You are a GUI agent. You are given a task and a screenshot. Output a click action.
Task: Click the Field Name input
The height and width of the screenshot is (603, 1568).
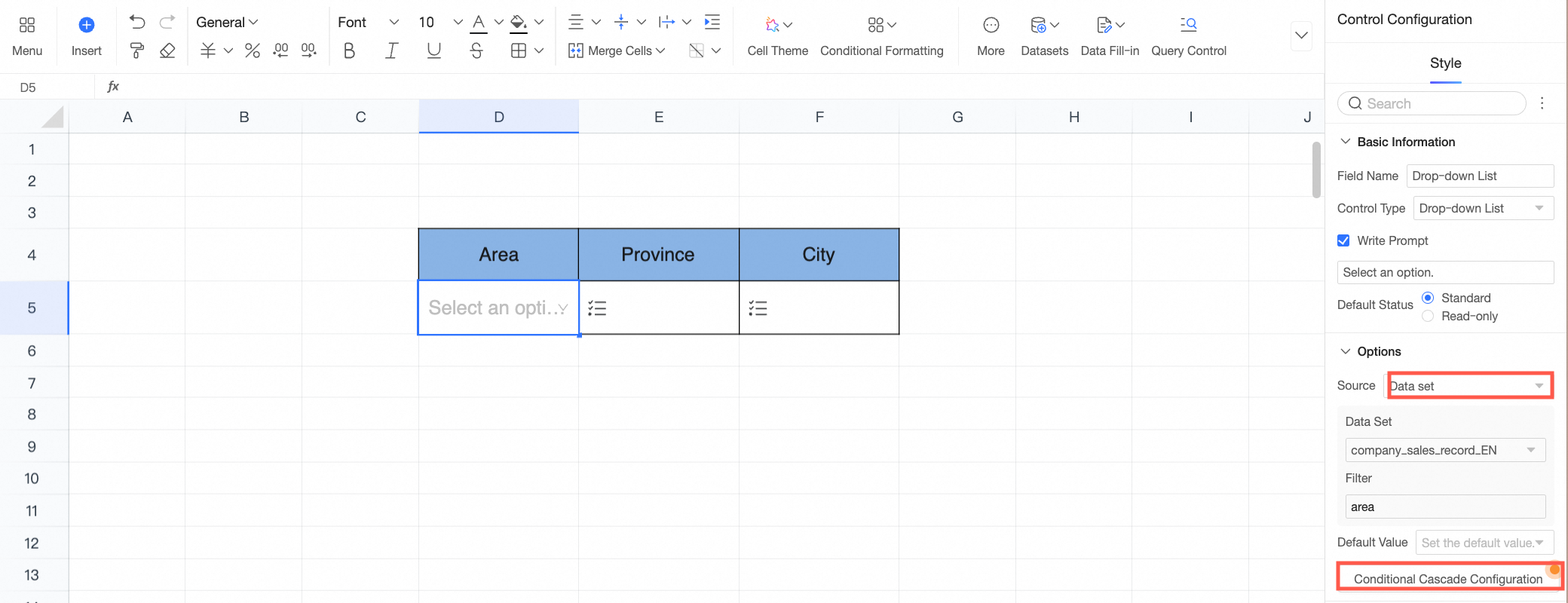pos(1480,176)
